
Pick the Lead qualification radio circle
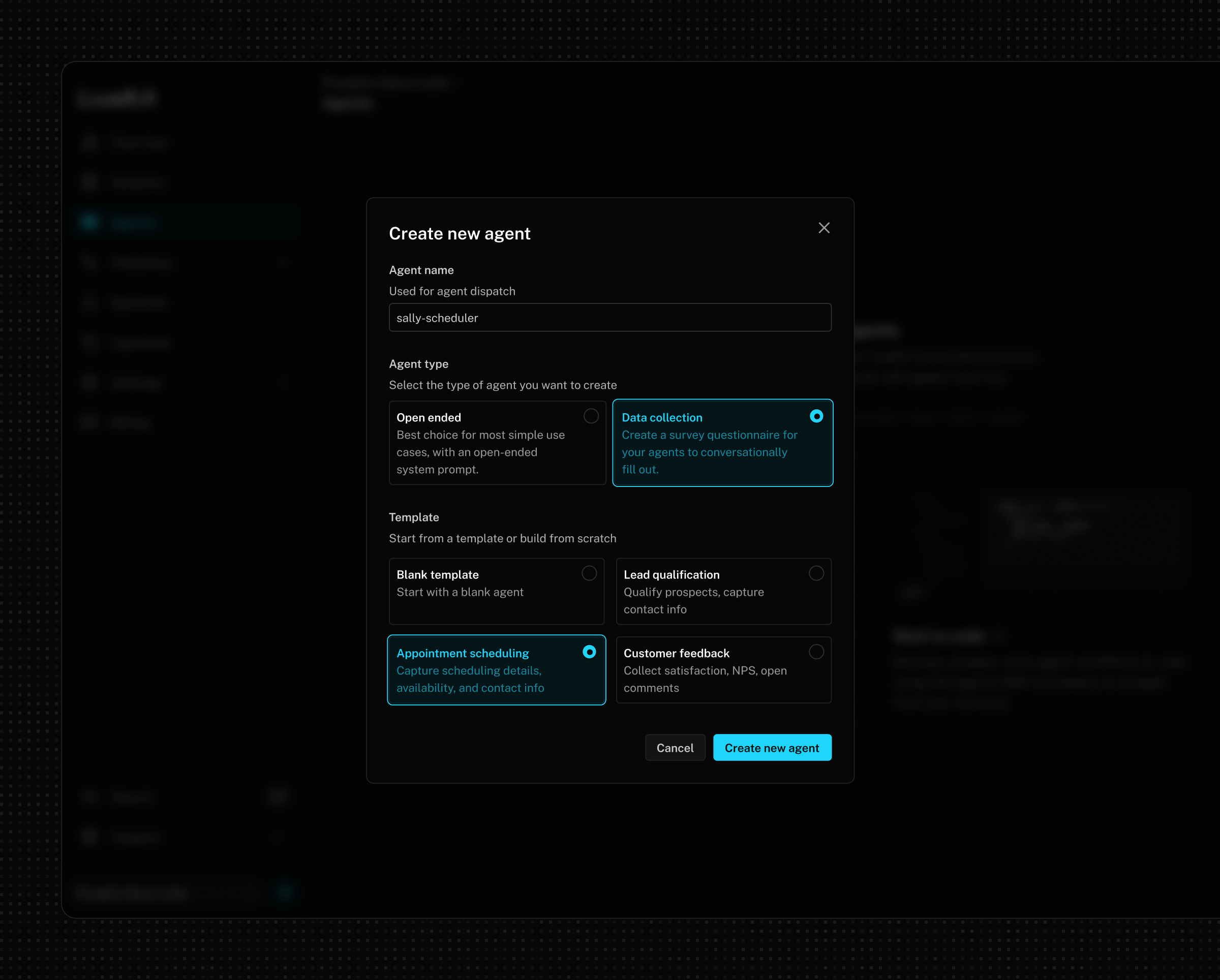pyautogui.click(x=816, y=573)
